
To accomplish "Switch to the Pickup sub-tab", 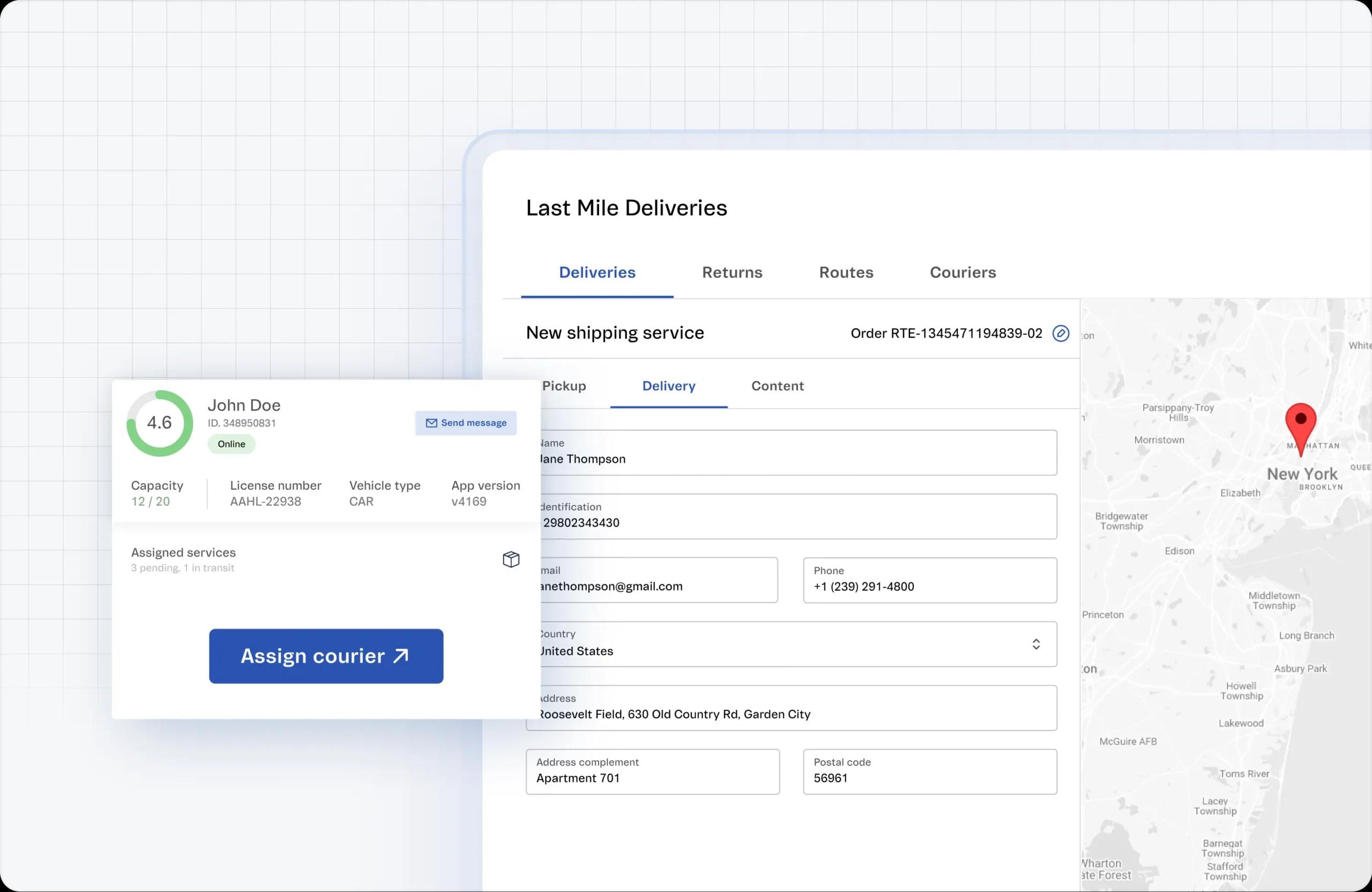I will [x=564, y=386].
